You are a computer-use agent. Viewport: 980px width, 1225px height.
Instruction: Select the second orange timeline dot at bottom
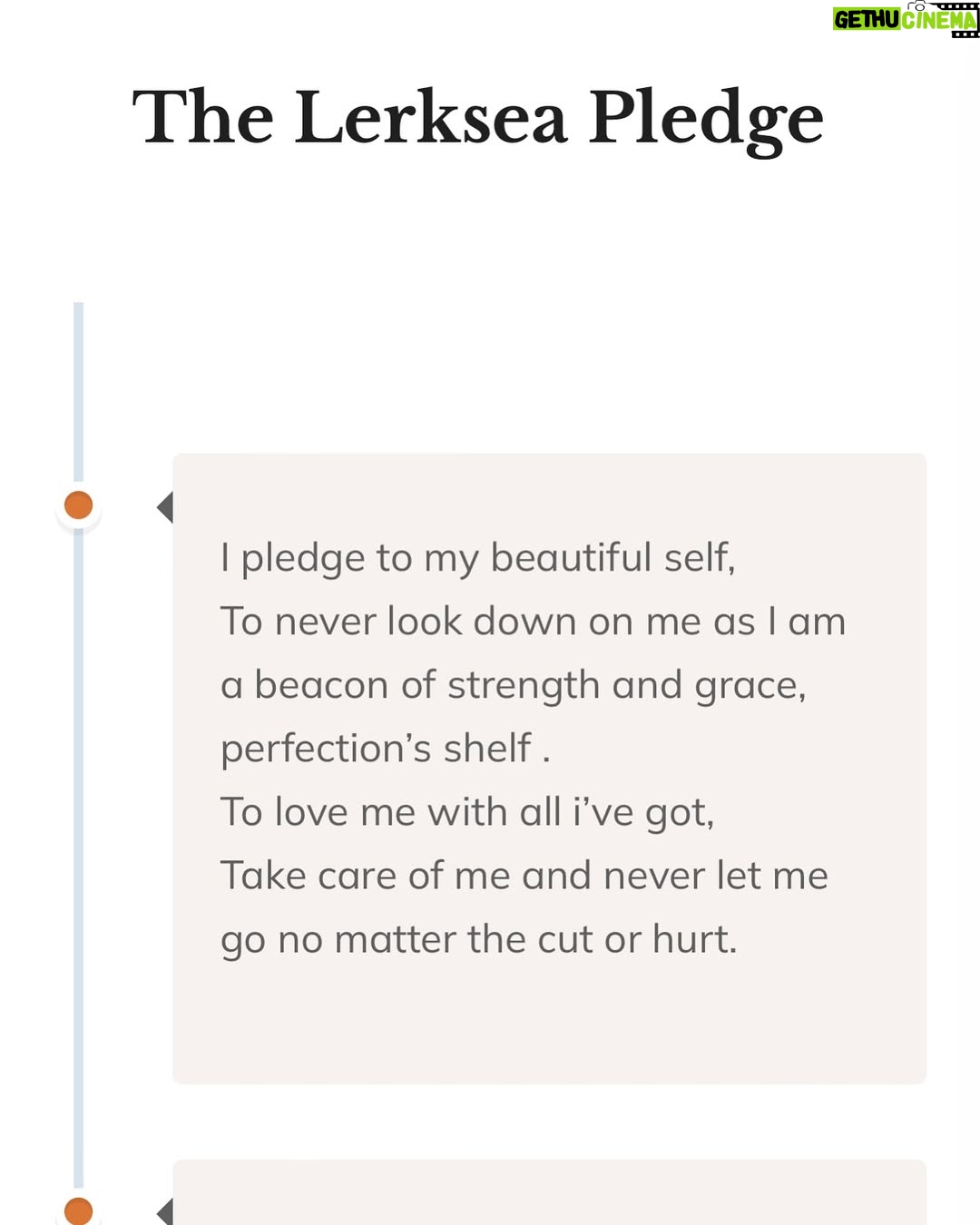pos(79,1210)
